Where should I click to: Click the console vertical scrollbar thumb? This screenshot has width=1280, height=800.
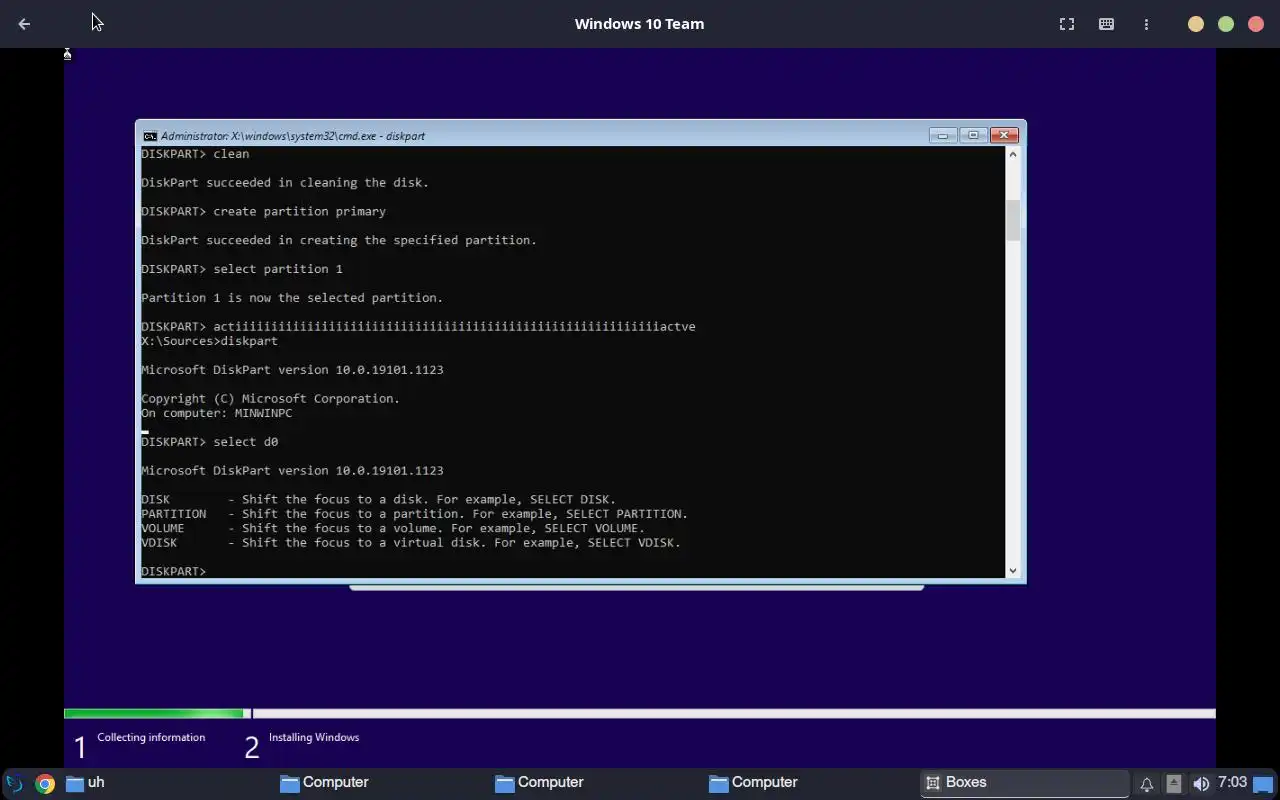tap(1013, 220)
